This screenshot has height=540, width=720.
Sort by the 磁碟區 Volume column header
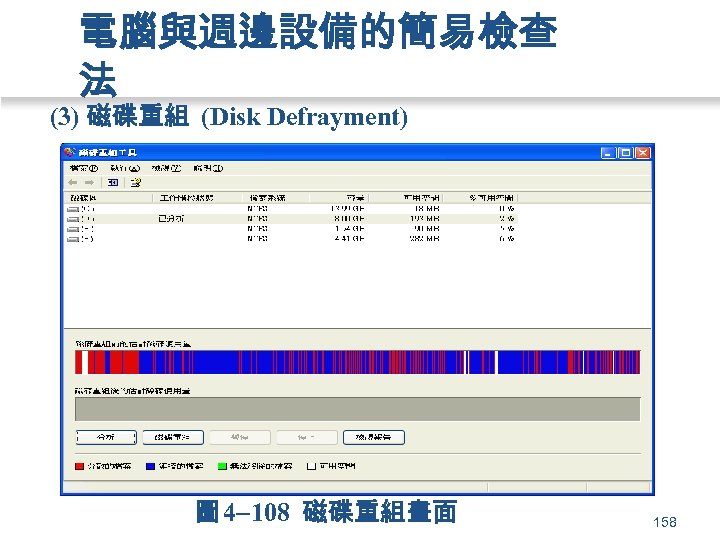tap(108, 198)
